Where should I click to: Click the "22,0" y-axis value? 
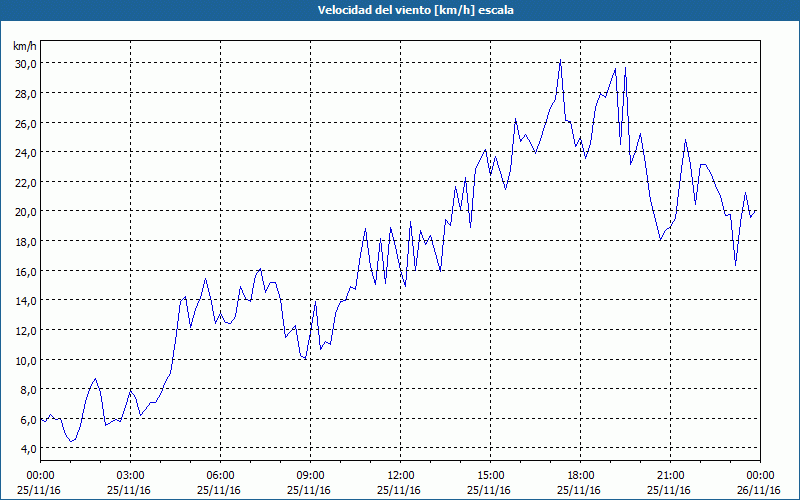tap(25, 182)
